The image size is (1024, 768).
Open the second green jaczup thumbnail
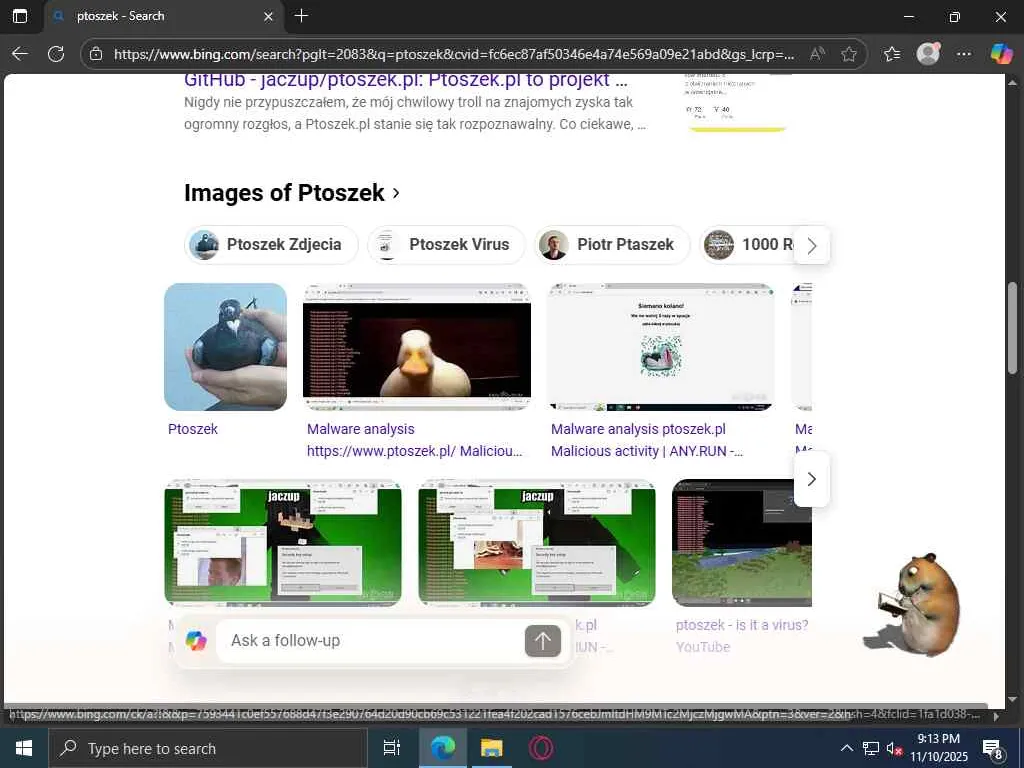coord(536,543)
